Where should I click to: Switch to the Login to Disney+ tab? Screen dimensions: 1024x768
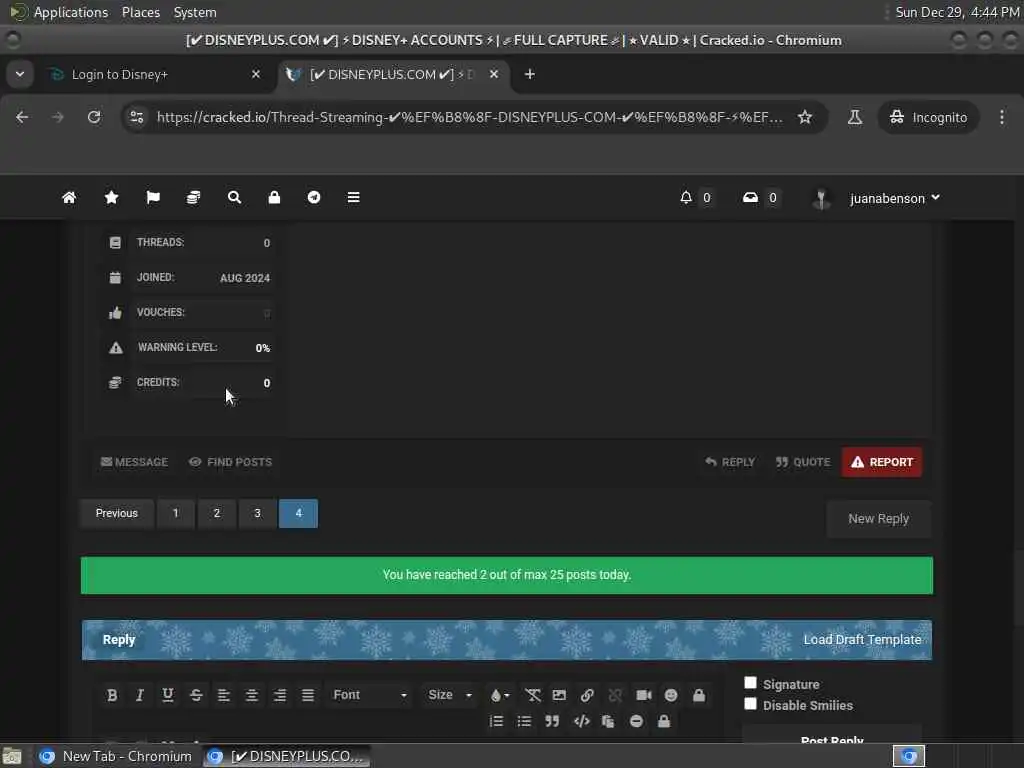click(x=155, y=74)
